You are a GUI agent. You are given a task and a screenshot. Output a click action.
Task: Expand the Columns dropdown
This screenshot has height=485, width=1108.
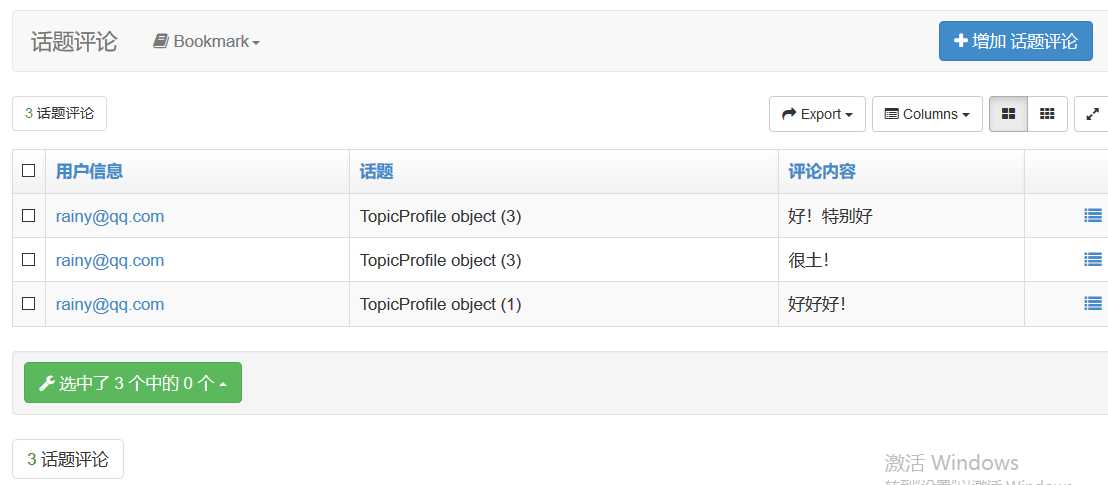click(927, 114)
